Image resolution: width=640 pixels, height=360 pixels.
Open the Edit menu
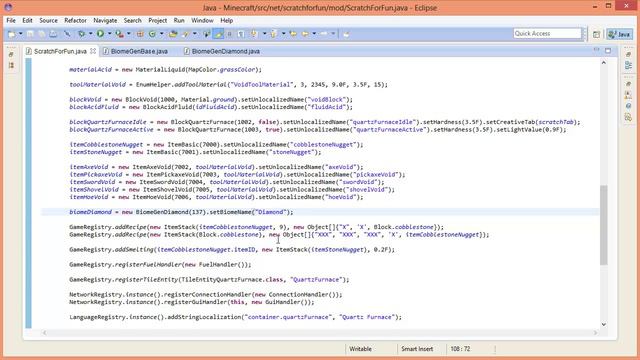27,20
